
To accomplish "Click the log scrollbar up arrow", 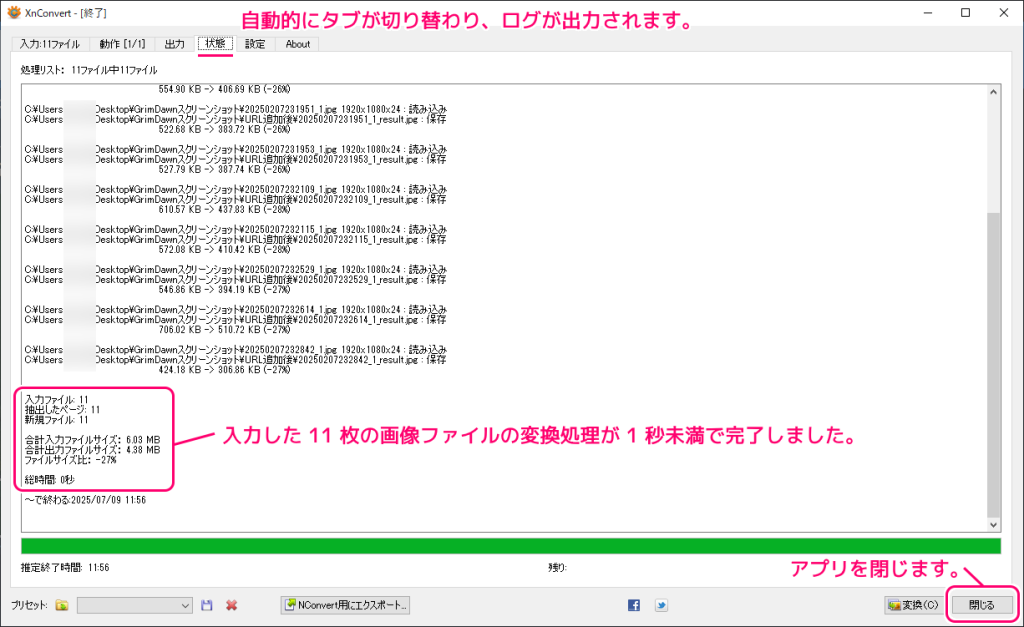I will (x=993, y=92).
